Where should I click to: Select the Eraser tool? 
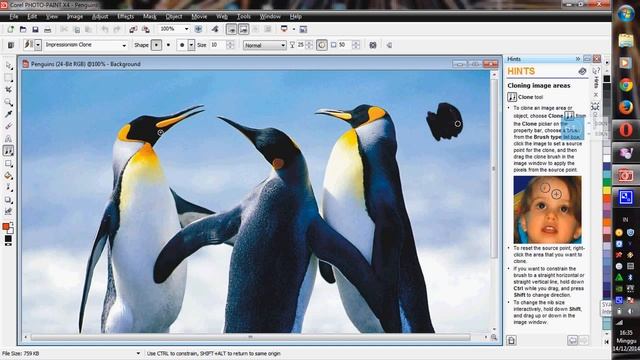(x=9, y=127)
